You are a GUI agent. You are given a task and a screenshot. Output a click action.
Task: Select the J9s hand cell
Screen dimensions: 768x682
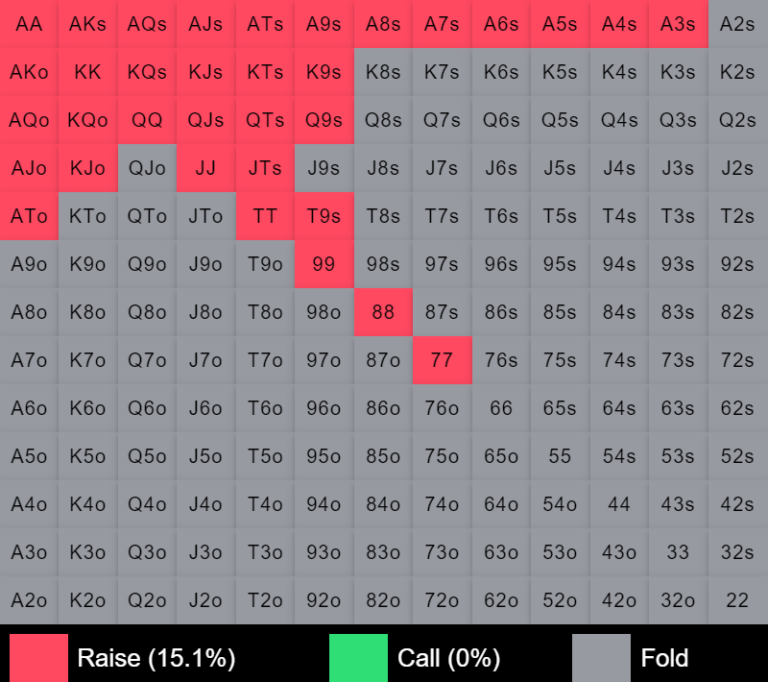[x=324, y=168]
